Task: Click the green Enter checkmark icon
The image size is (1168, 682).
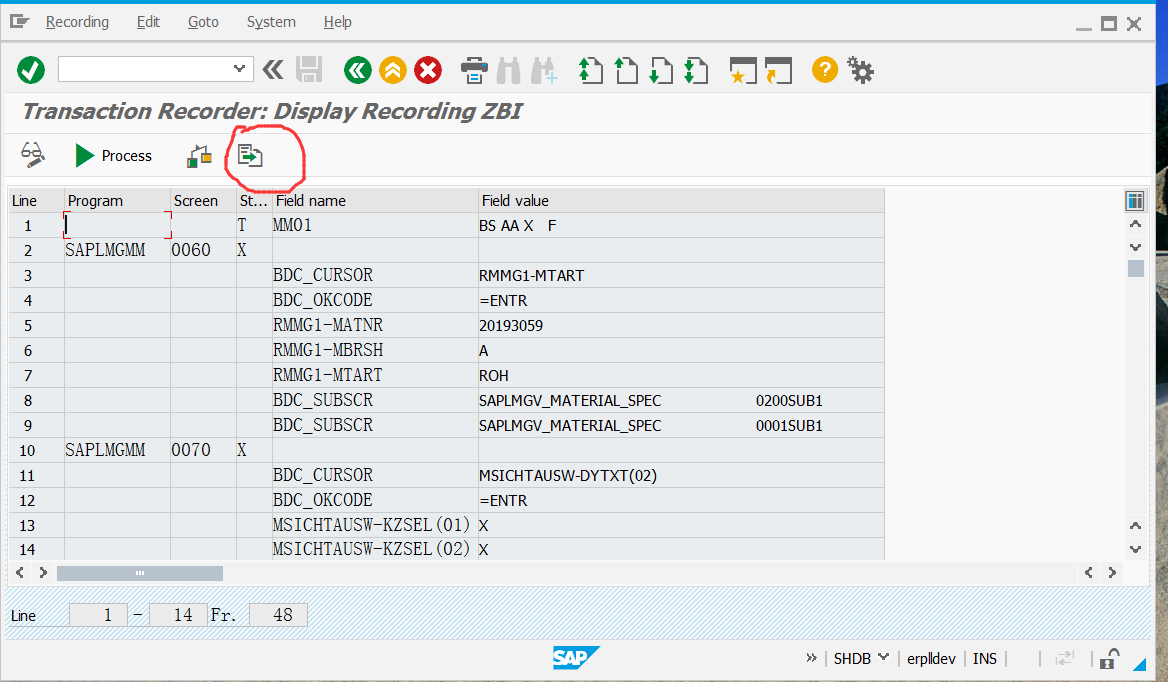Action: (x=30, y=69)
